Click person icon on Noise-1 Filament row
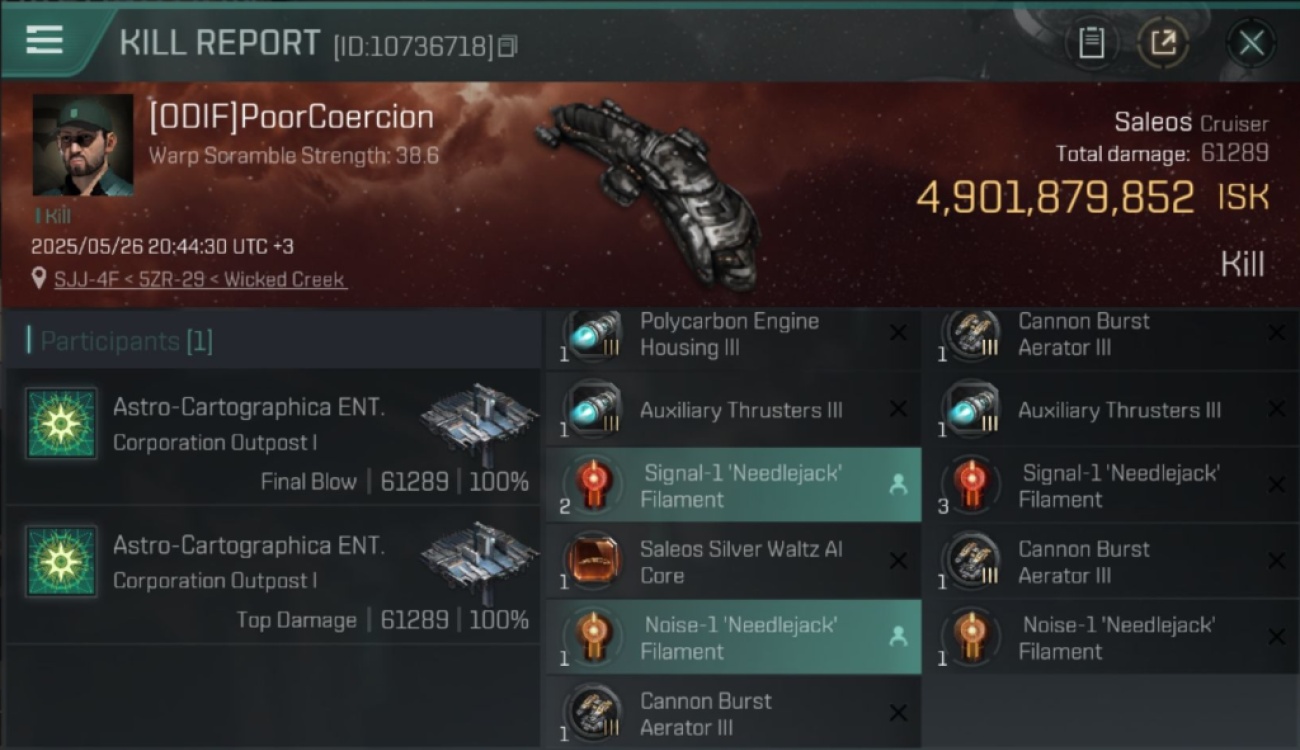The height and width of the screenshot is (750, 1300). [x=897, y=637]
